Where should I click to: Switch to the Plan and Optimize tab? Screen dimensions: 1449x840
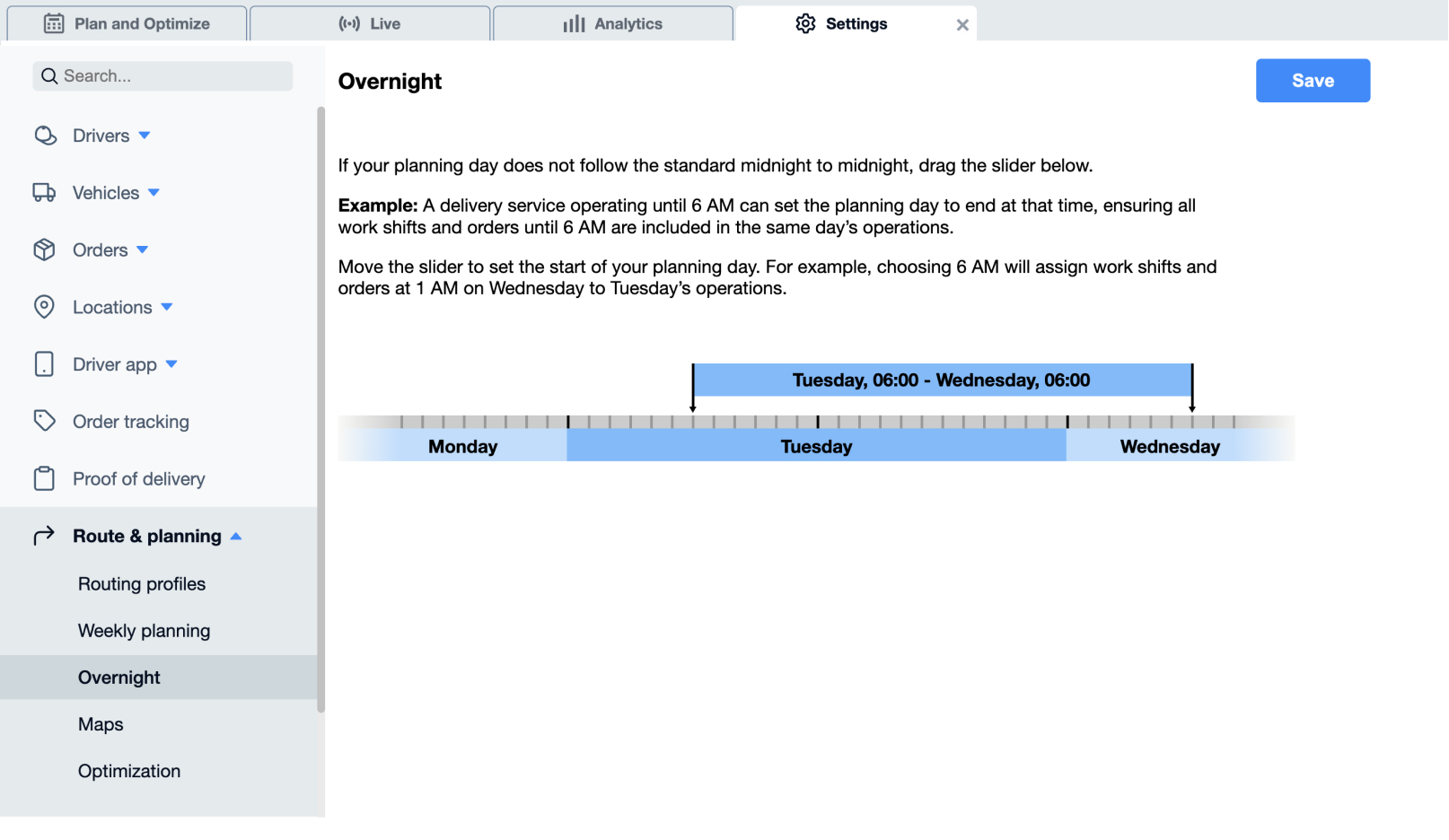pos(127,23)
